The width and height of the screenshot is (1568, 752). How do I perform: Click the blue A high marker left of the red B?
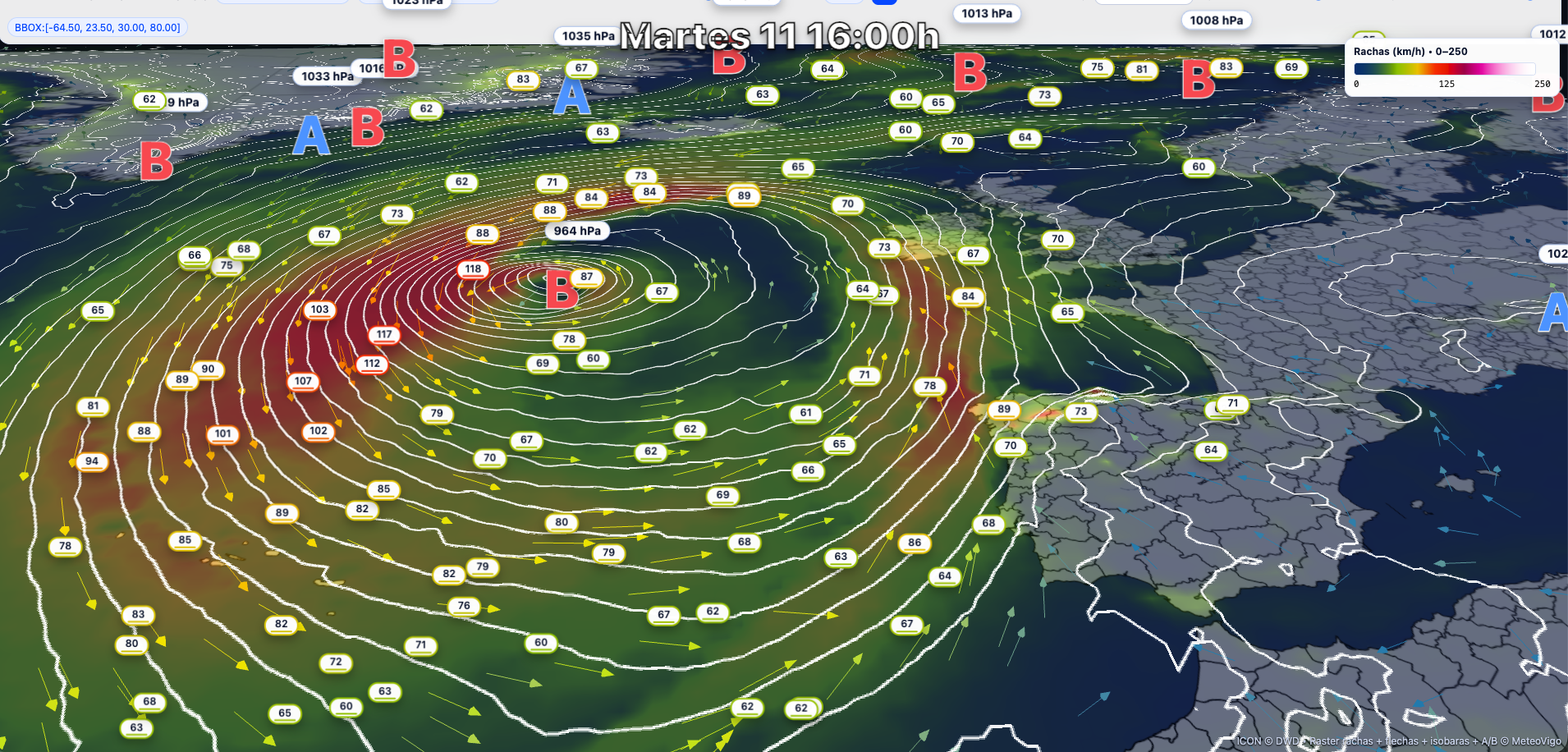(311, 135)
